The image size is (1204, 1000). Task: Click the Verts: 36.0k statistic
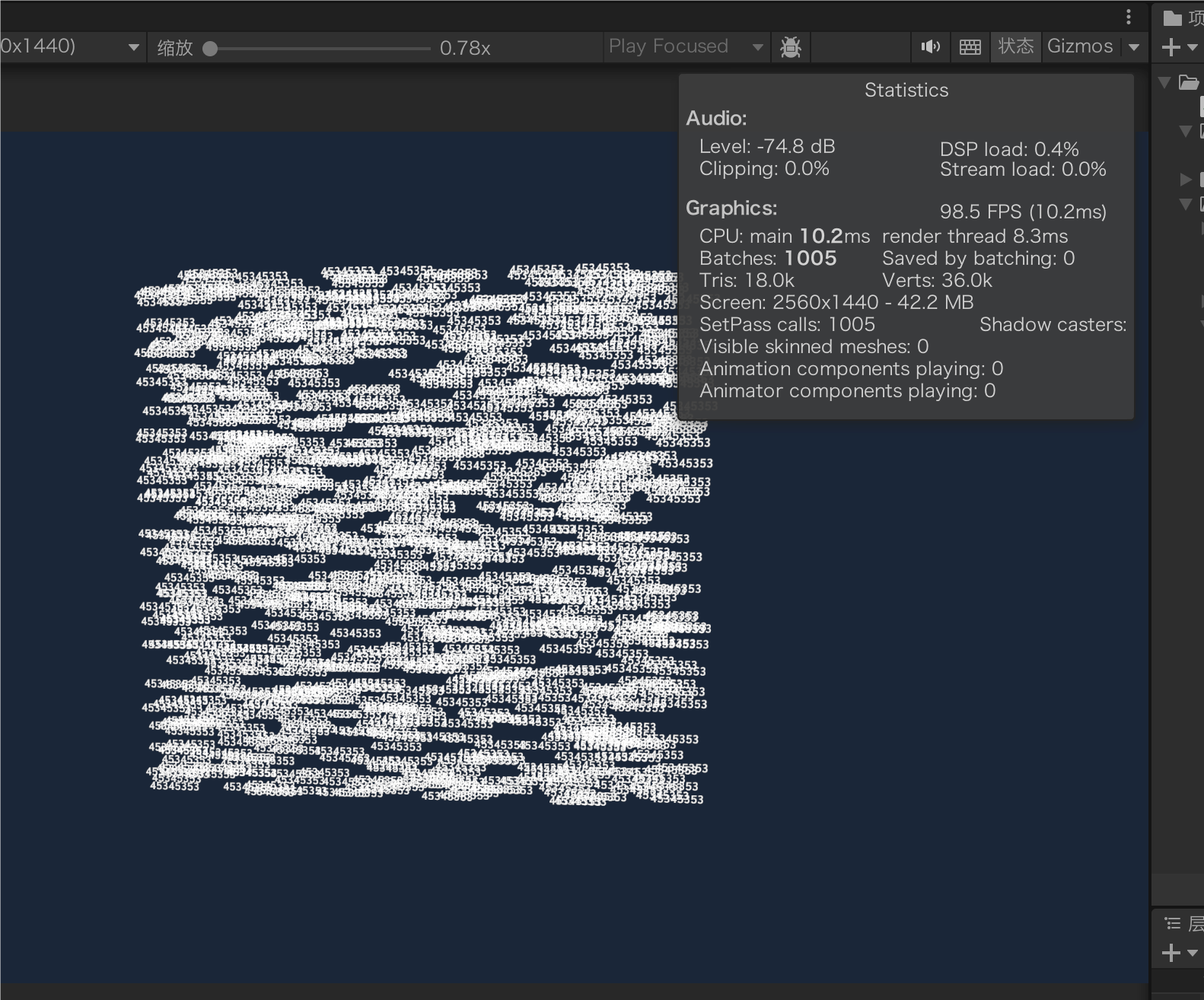[x=937, y=280]
